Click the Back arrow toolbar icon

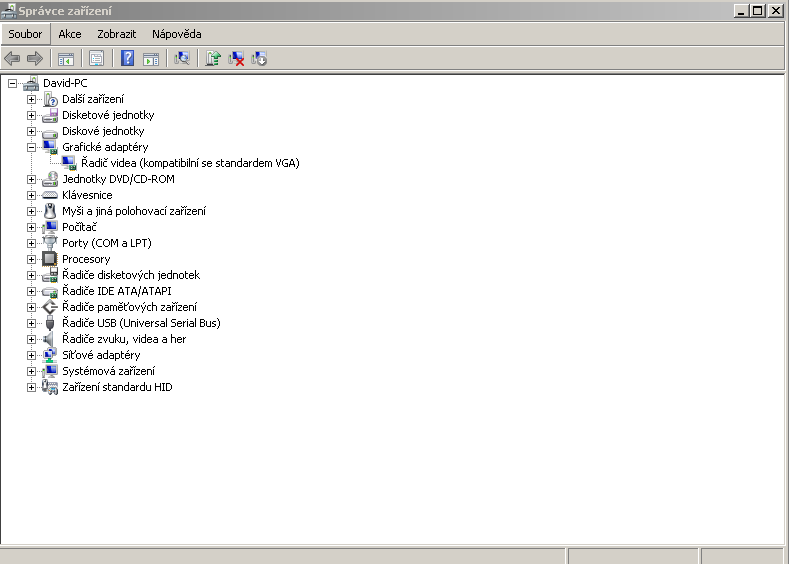click(12, 59)
